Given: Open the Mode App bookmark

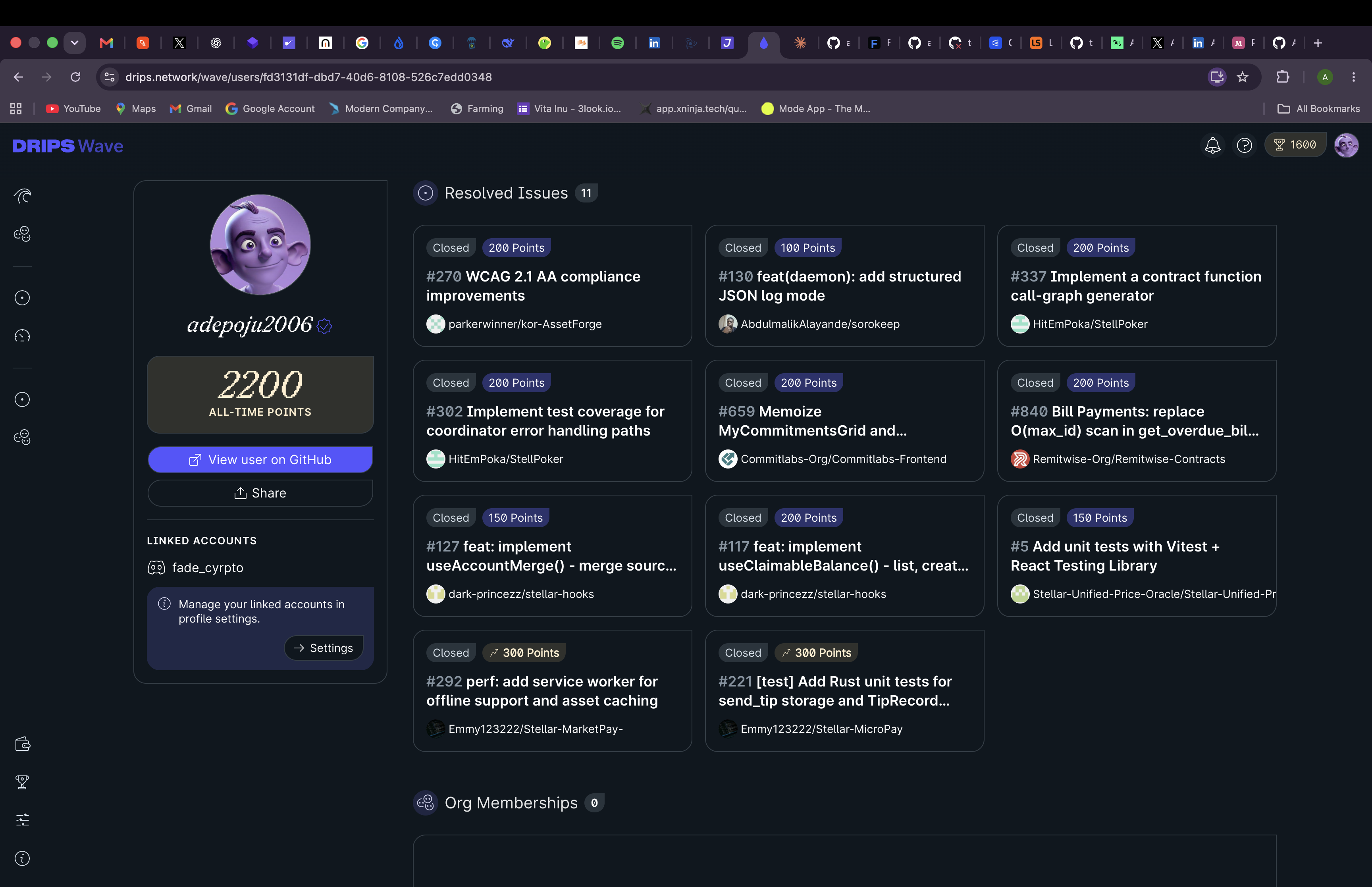Looking at the screenshot, I should 816,108.
